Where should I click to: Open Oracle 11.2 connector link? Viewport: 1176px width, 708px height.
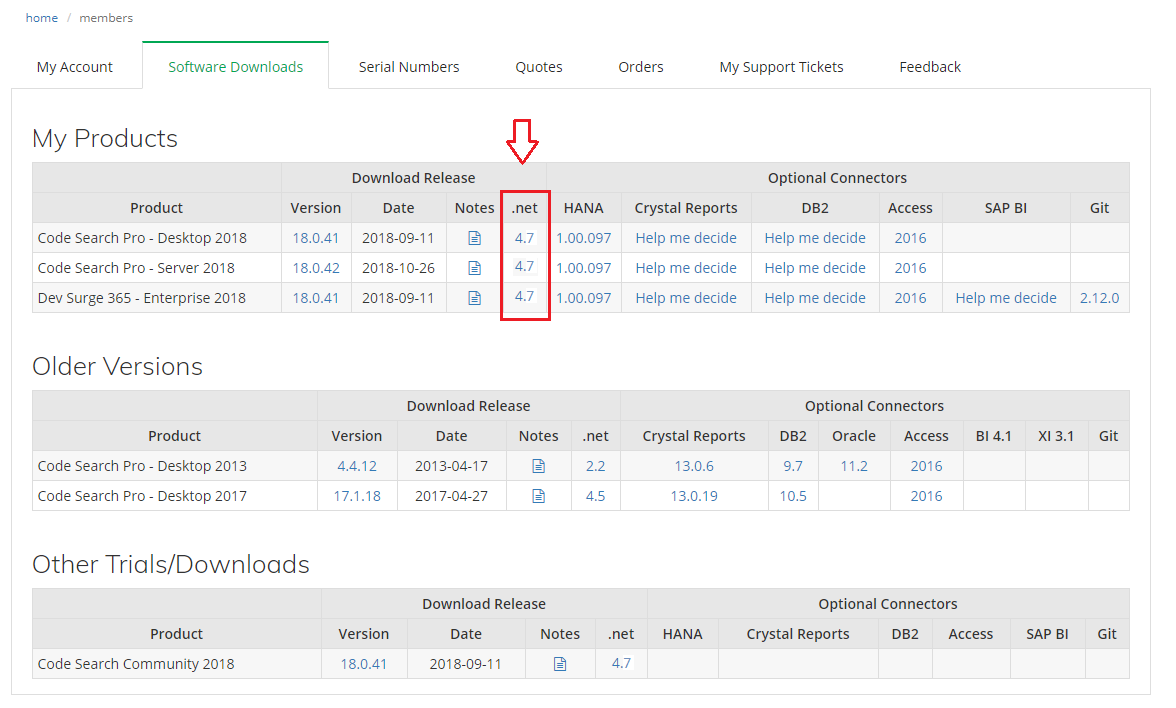(x=854, y=466)
